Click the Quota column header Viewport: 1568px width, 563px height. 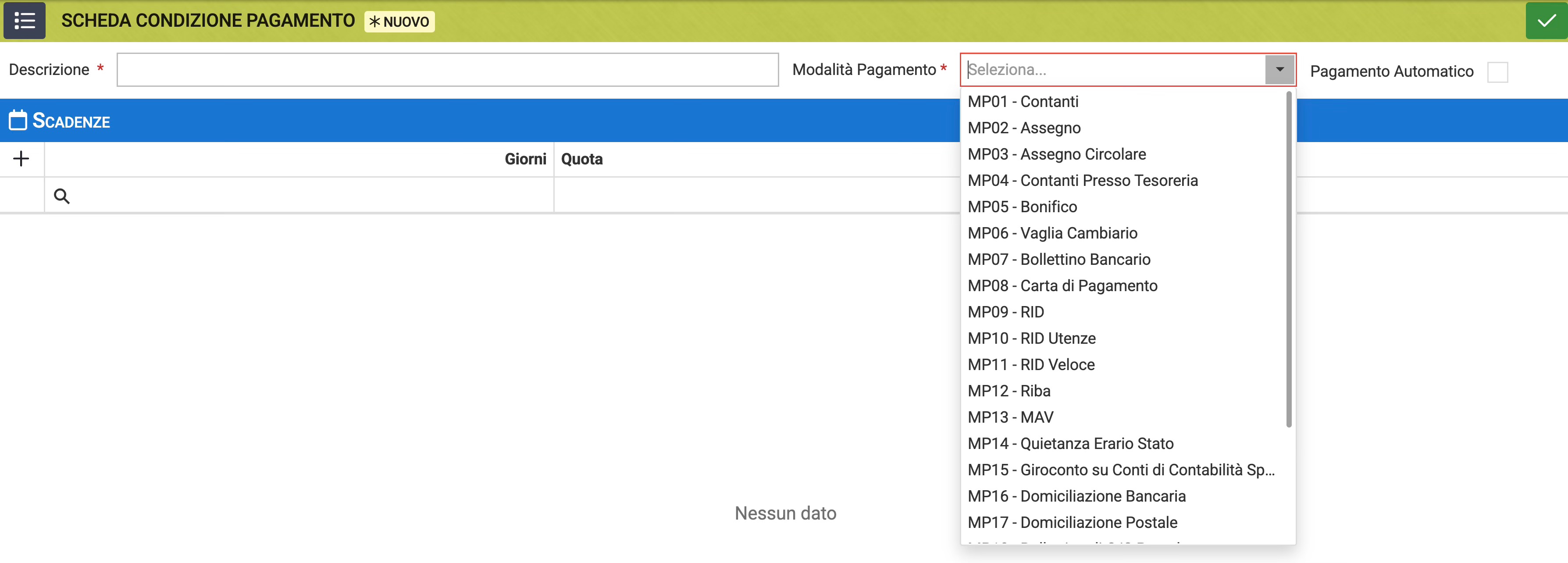(x=582, y=159)
